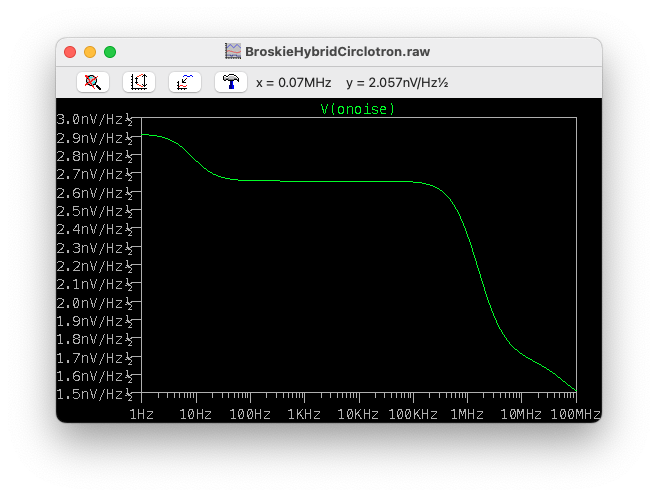Click the 10KHz horizontal axis label

coord(358,415)
